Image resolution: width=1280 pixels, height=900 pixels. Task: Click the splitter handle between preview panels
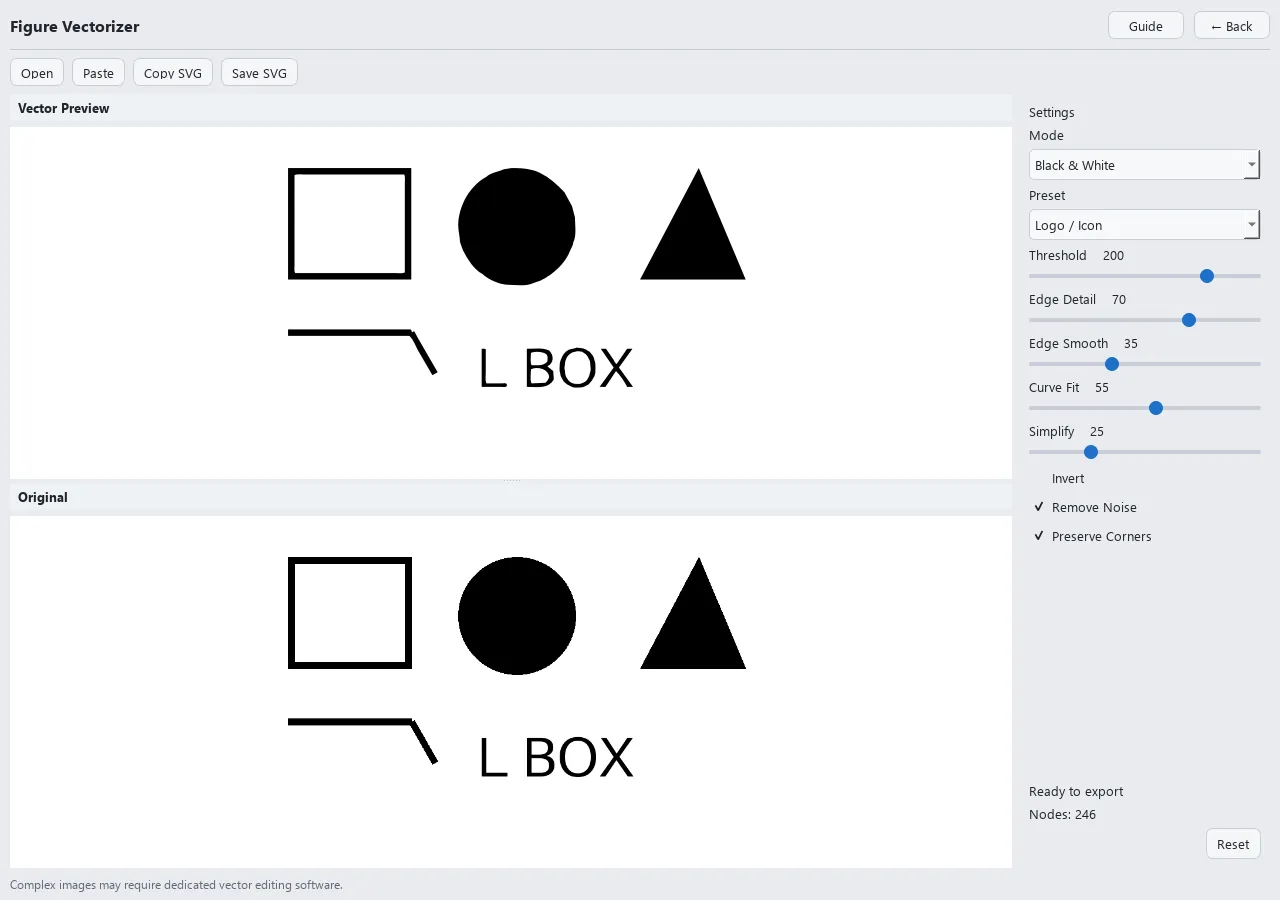511,481
